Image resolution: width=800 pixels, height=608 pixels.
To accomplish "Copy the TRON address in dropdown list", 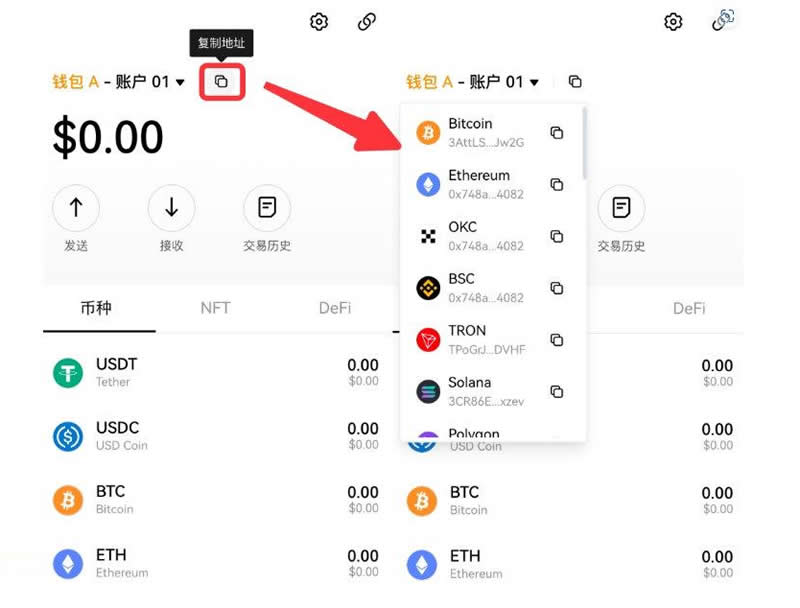I will tap(557, 340).
